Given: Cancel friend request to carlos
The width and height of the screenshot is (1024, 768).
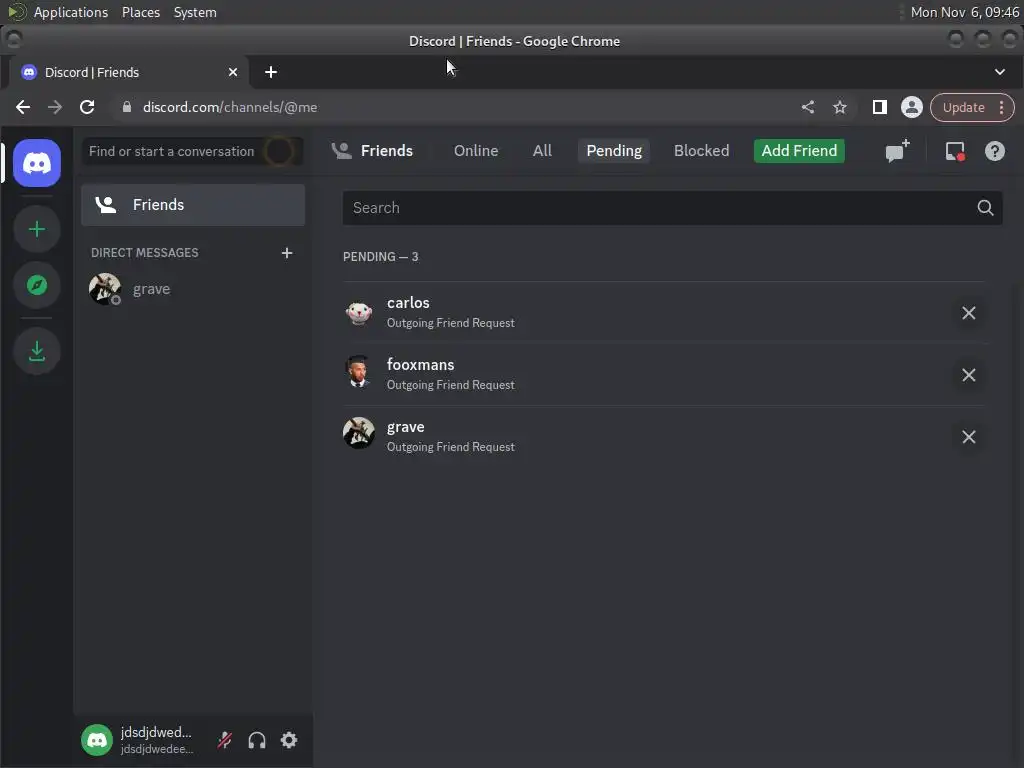Looking at the screenshot, I should (968, 313).
